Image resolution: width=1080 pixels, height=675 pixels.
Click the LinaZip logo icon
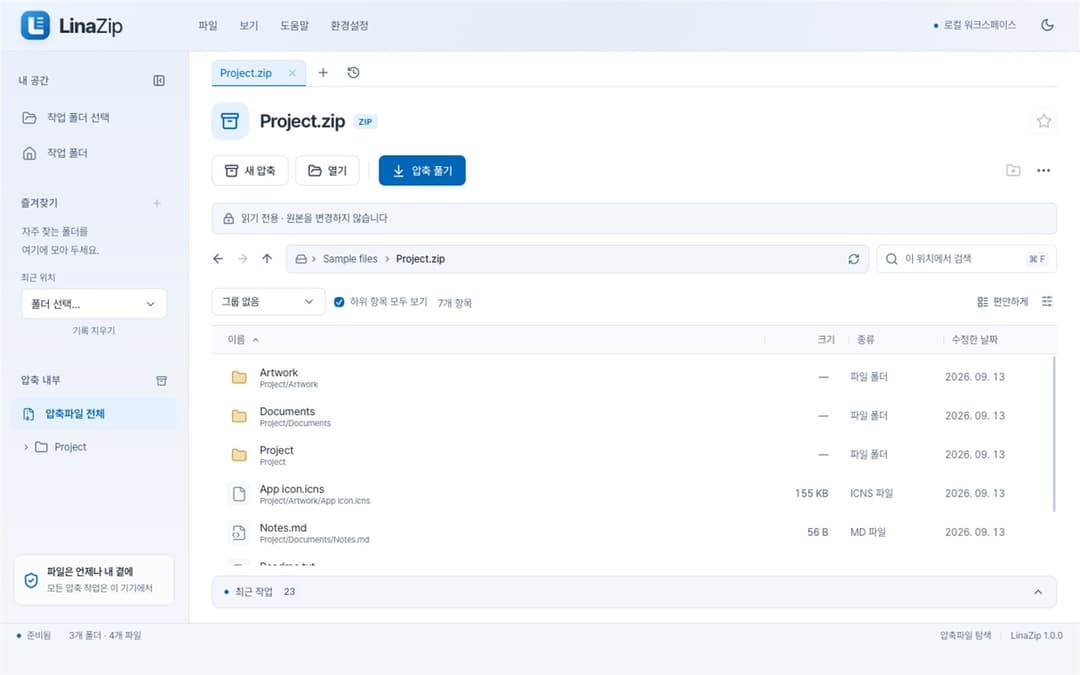35,25
